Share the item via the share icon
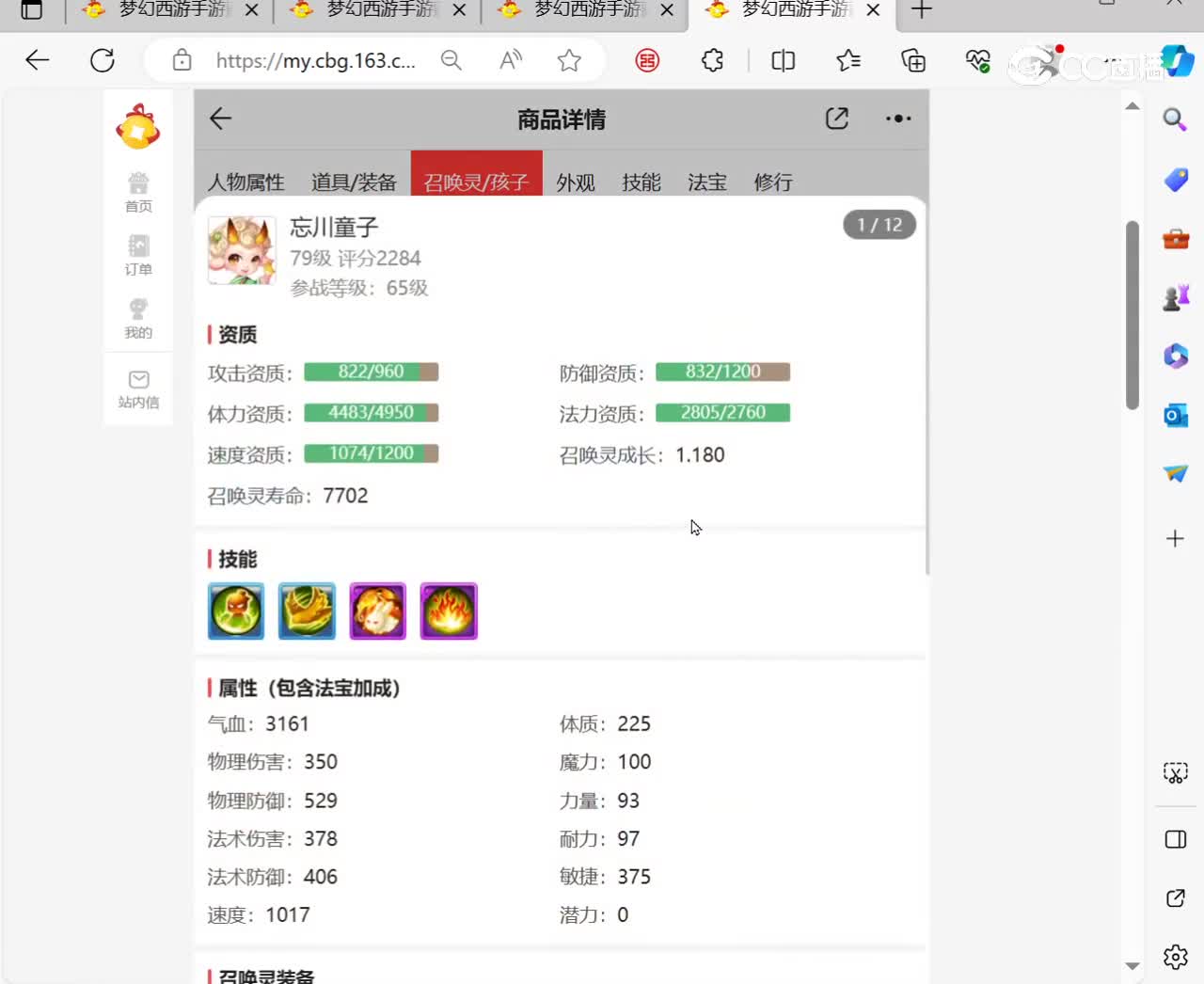 point(837,119)
